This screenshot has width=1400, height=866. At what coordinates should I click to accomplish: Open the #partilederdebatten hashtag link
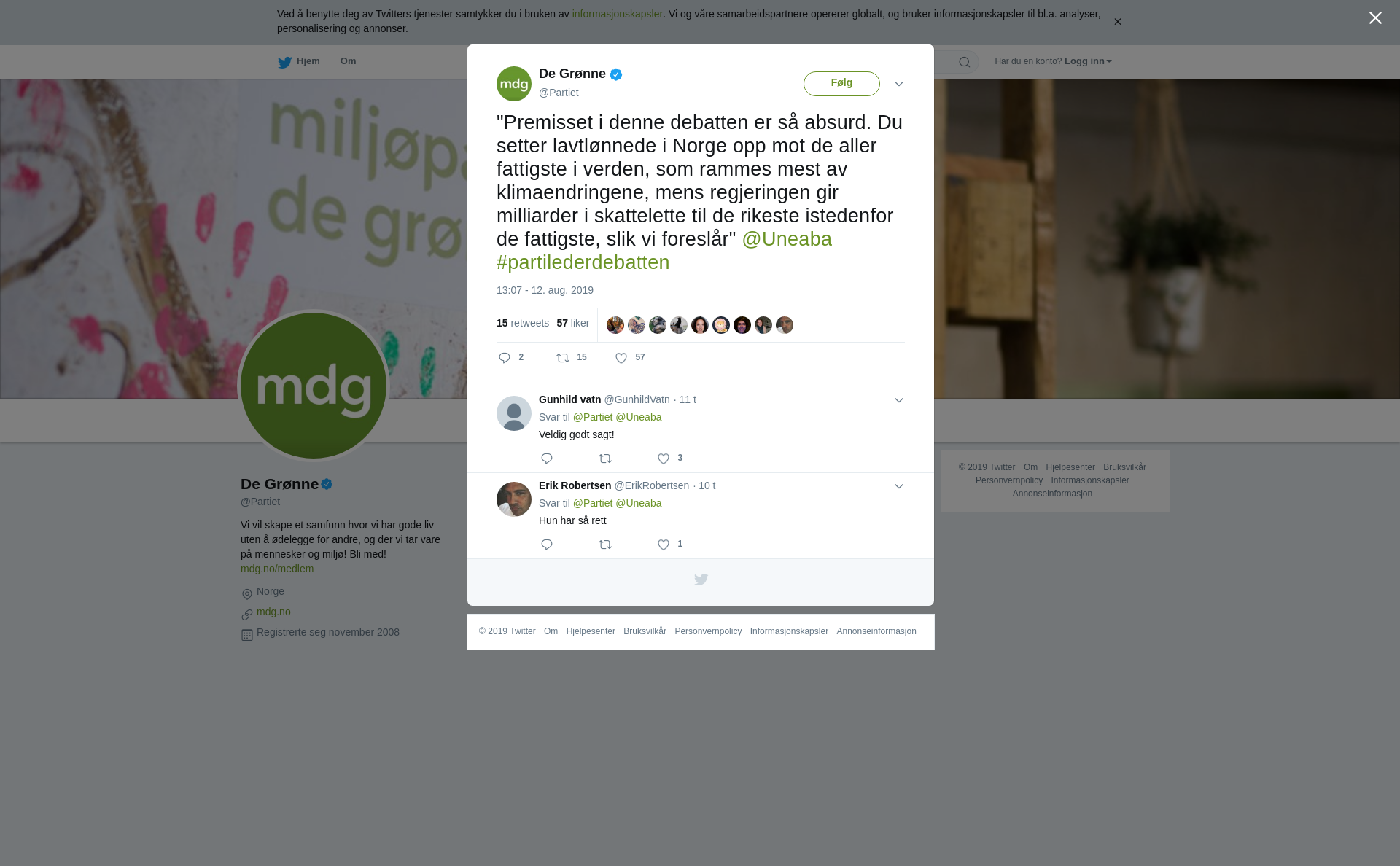click(583, 262)
